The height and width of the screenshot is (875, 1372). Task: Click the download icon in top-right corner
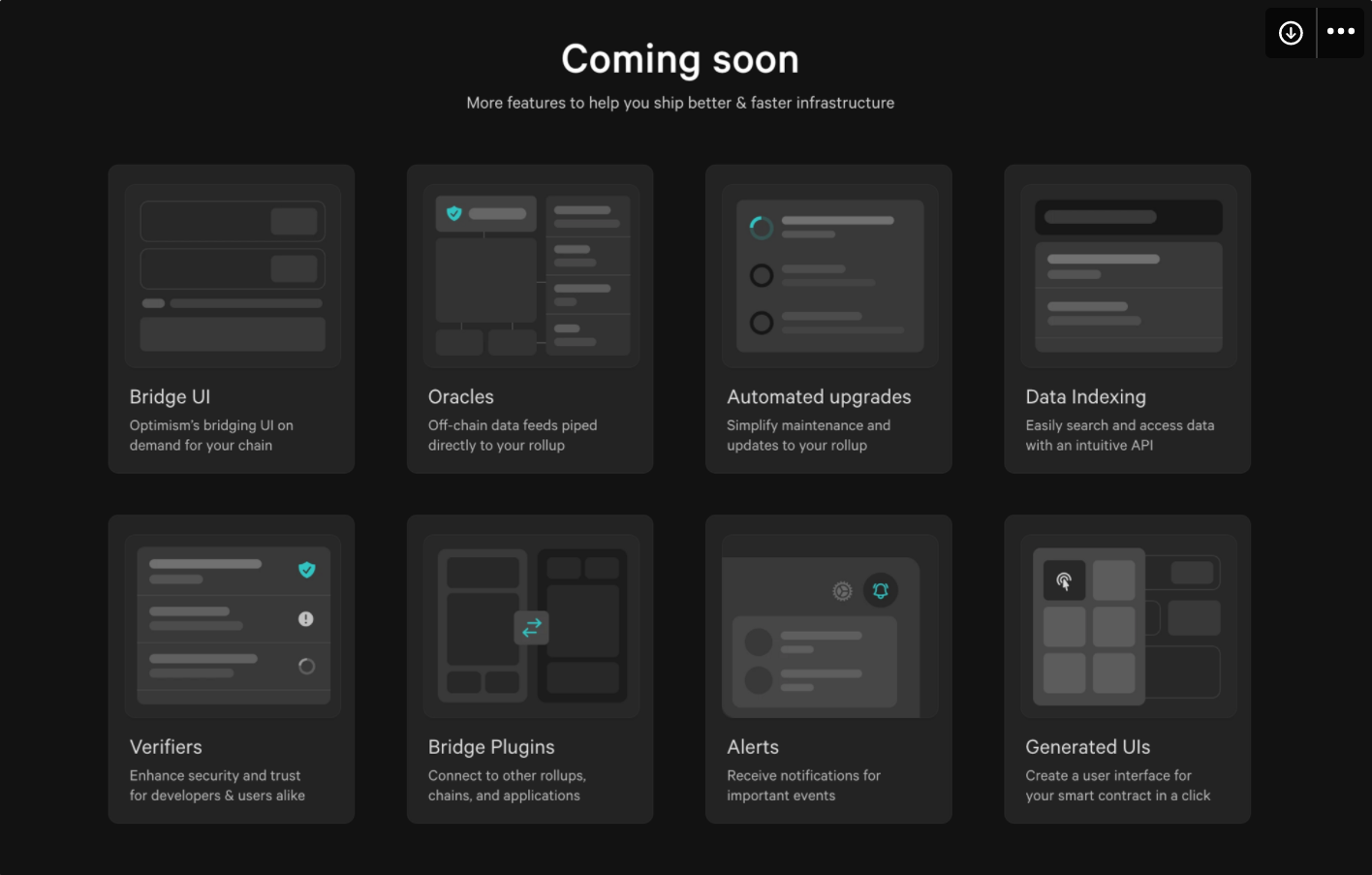click(1291, 33)
